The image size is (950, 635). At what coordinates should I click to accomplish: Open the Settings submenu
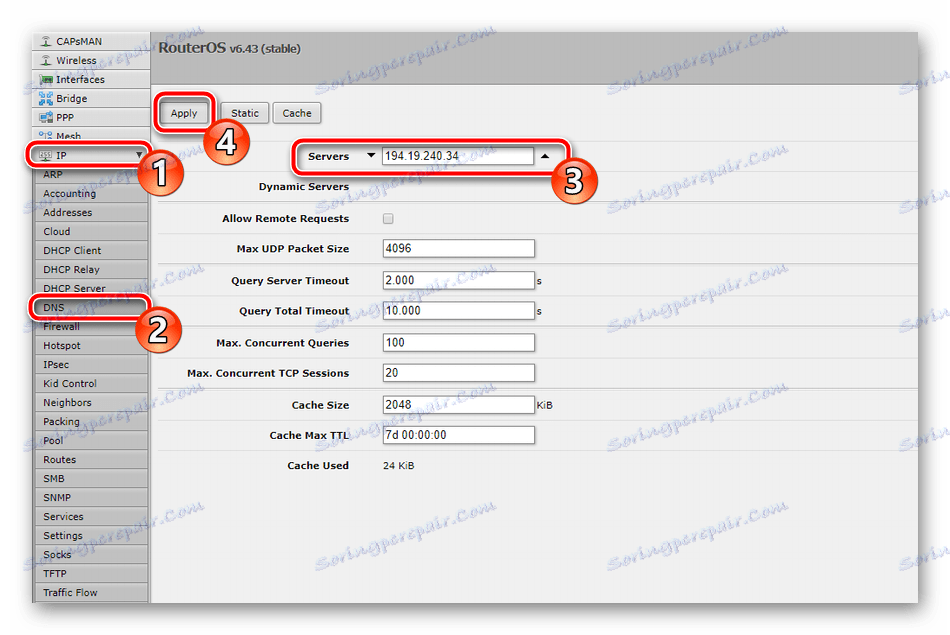91,536
